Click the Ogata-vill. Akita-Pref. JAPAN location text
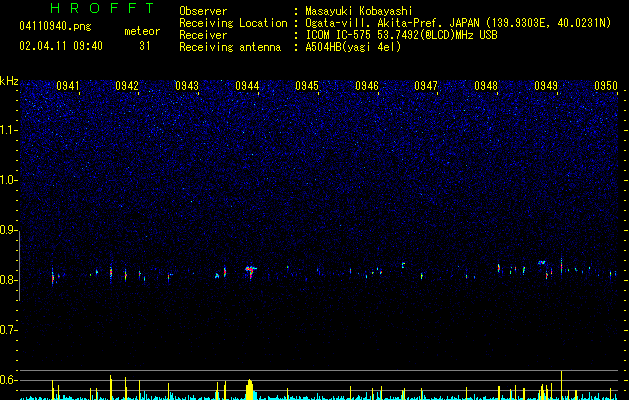This screenshot has height=400, width=629. [458, 23]
